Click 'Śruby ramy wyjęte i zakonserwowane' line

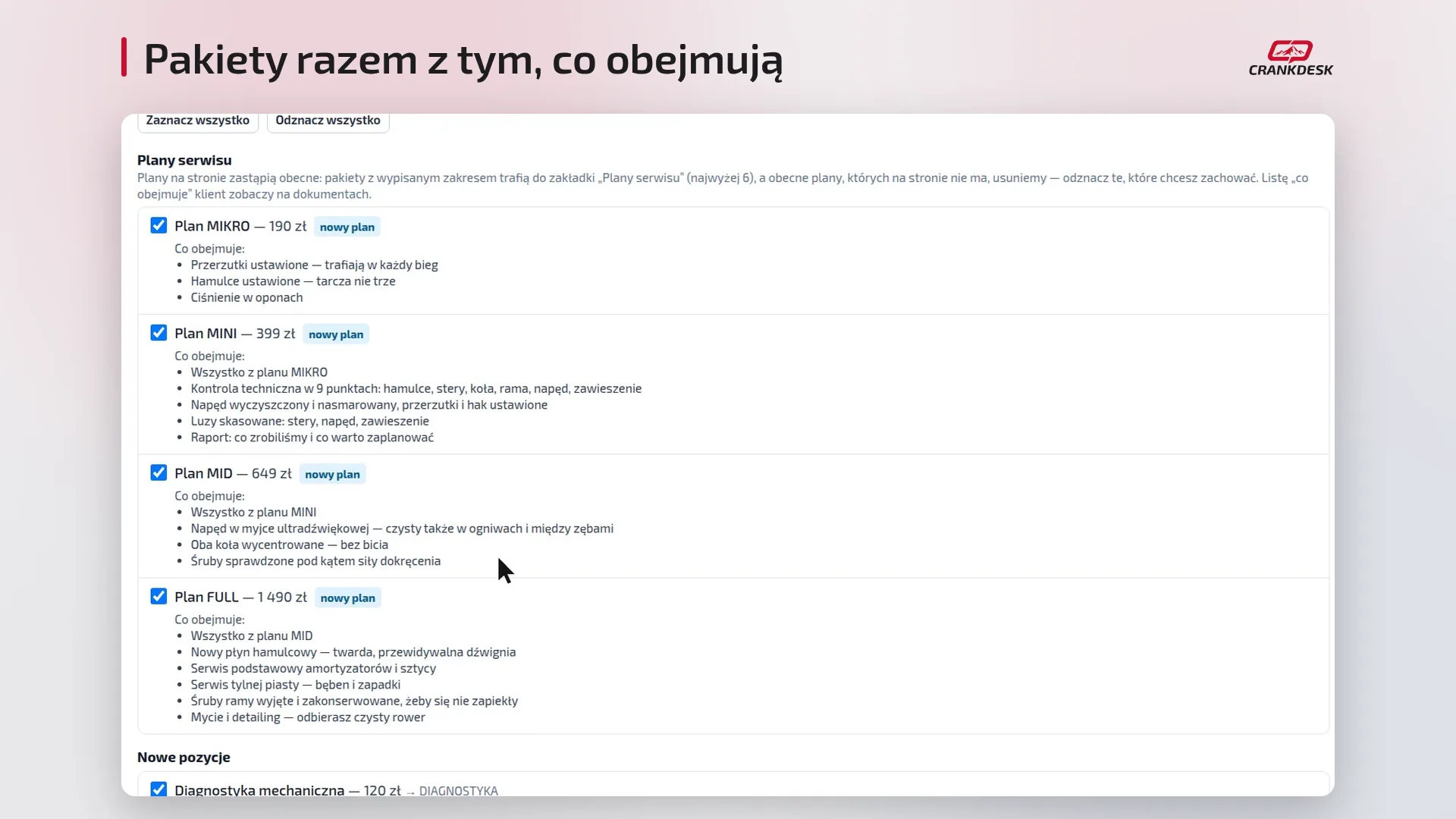pos(354,701)
